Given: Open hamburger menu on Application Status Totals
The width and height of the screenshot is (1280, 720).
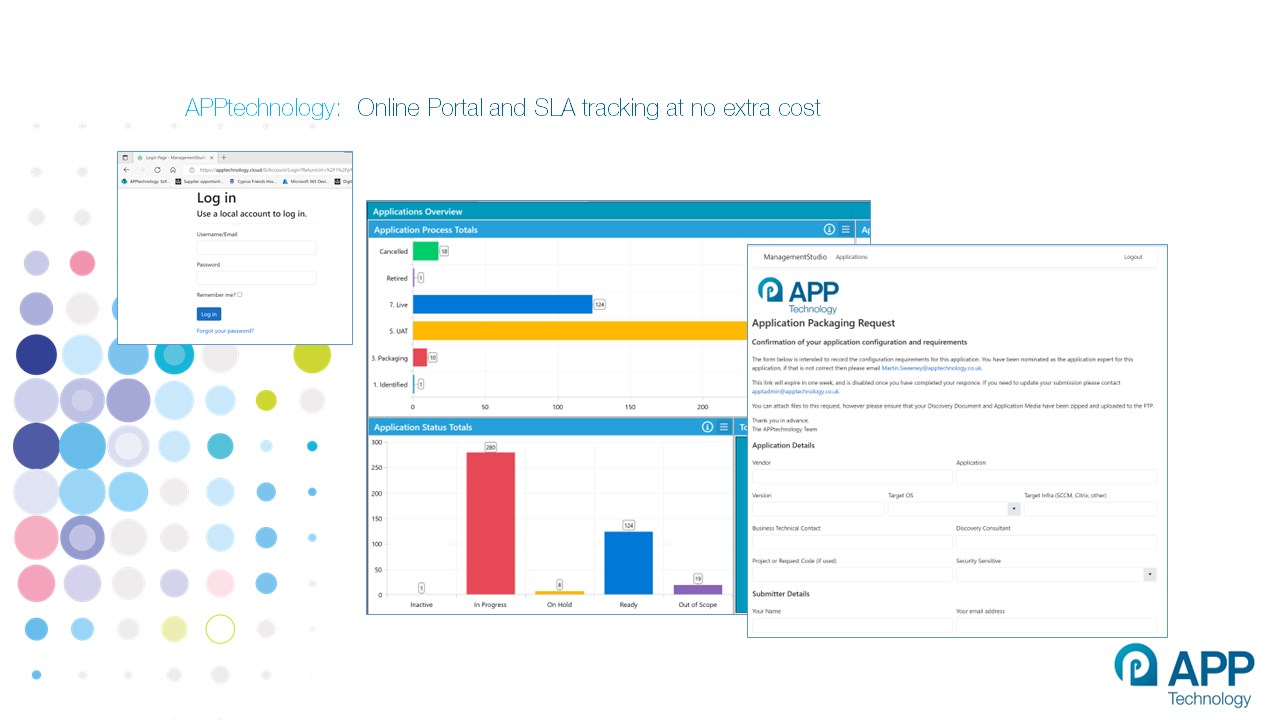Looking at the screenshot, I should pos(724,427).
